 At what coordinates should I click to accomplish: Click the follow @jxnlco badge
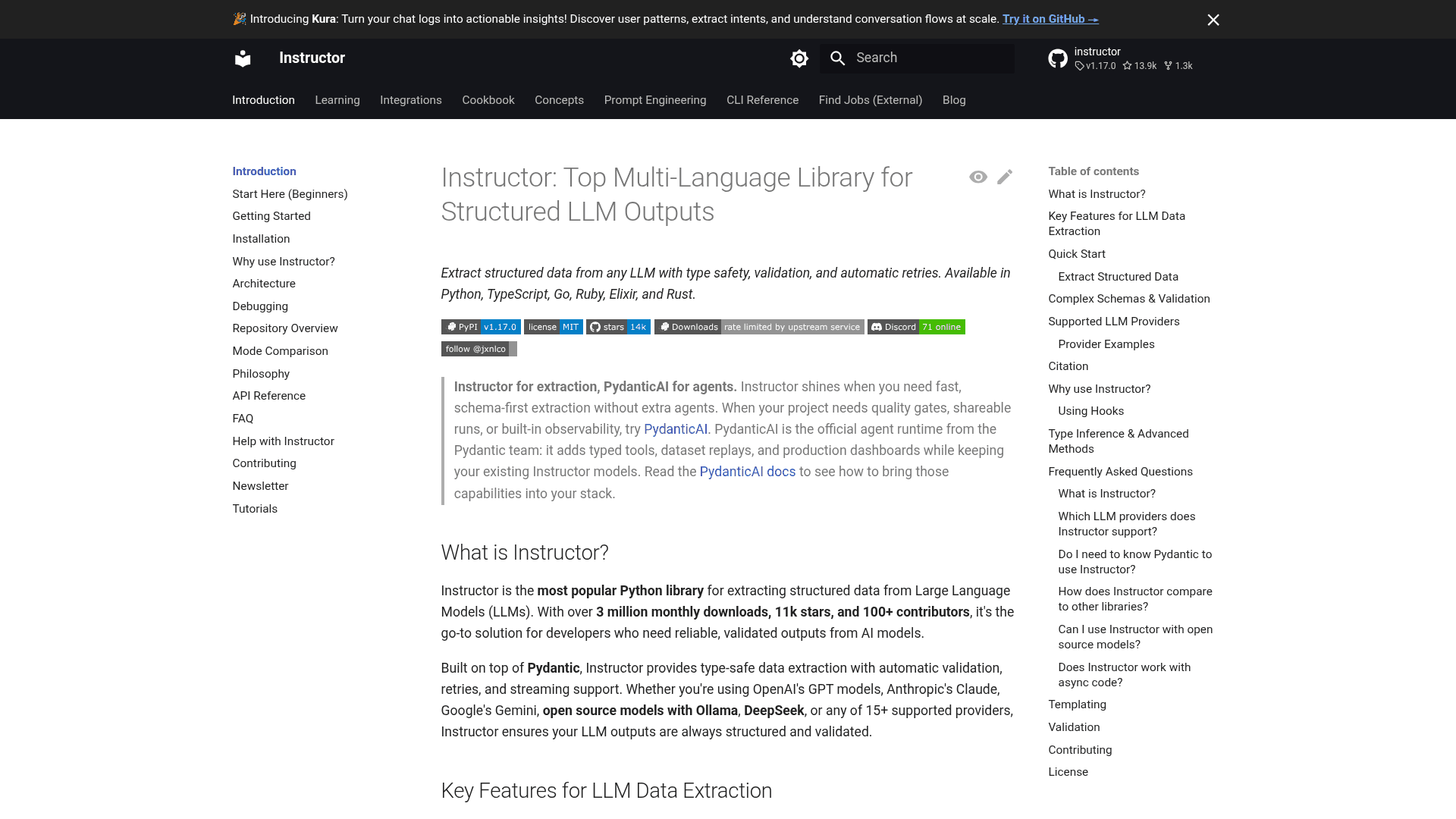coord(479,349)
